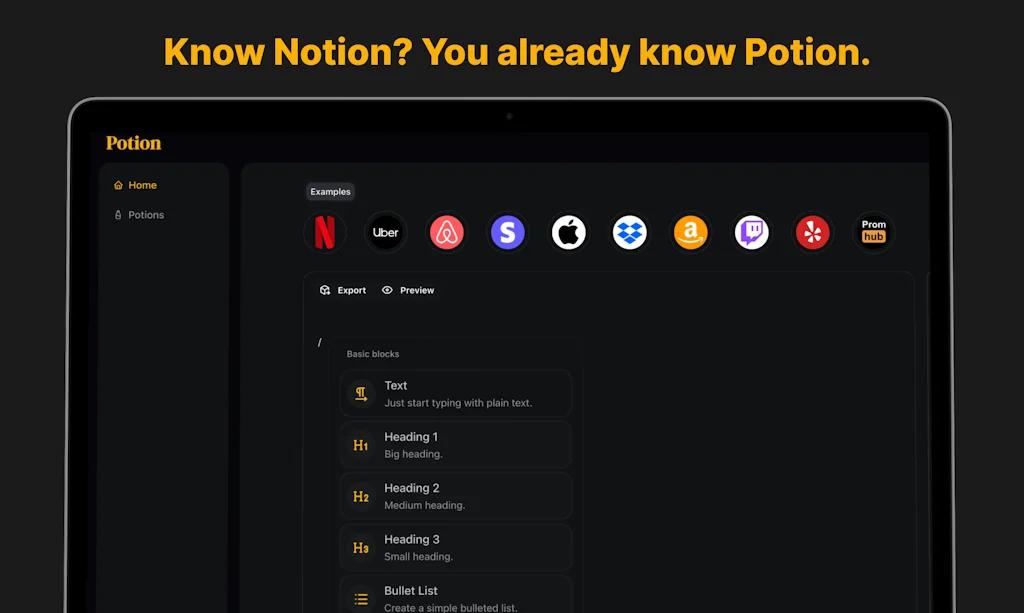The height and width of the screenshot is (613, 1024).
Task: Insert a Text block from Basic blocks
Action: (x=455, y=393)
